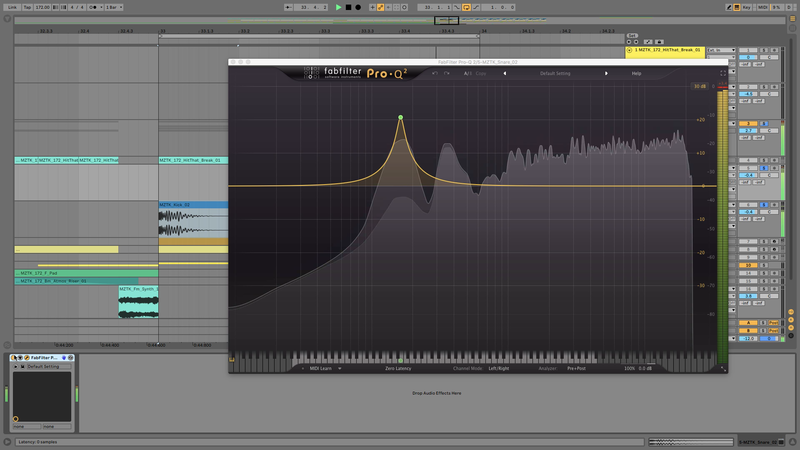The height and width of the screenshot is (450, 800).
Task: Select the green EQ band node at the peak
Action: click(401, 117)
